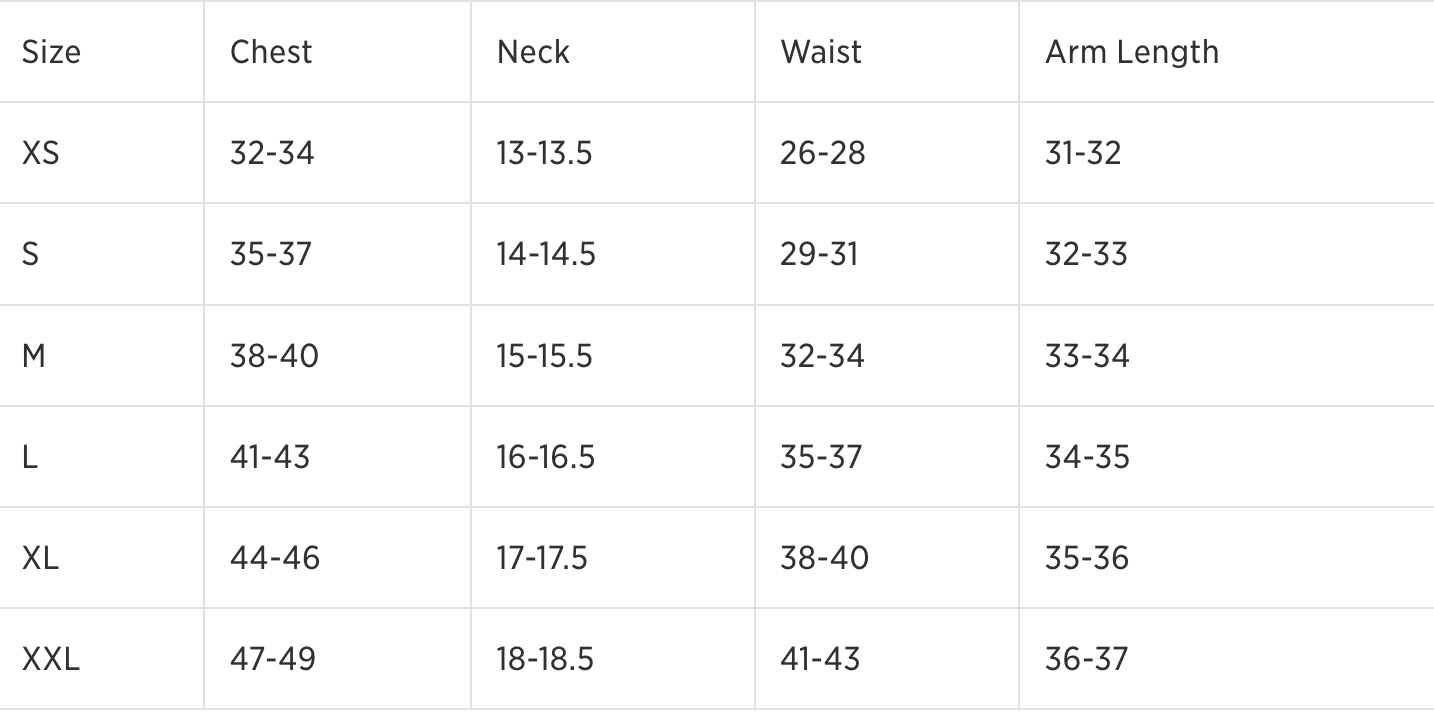Click the Arm Length column header
Viewport: 1434px width, 712px height.
1132,52
